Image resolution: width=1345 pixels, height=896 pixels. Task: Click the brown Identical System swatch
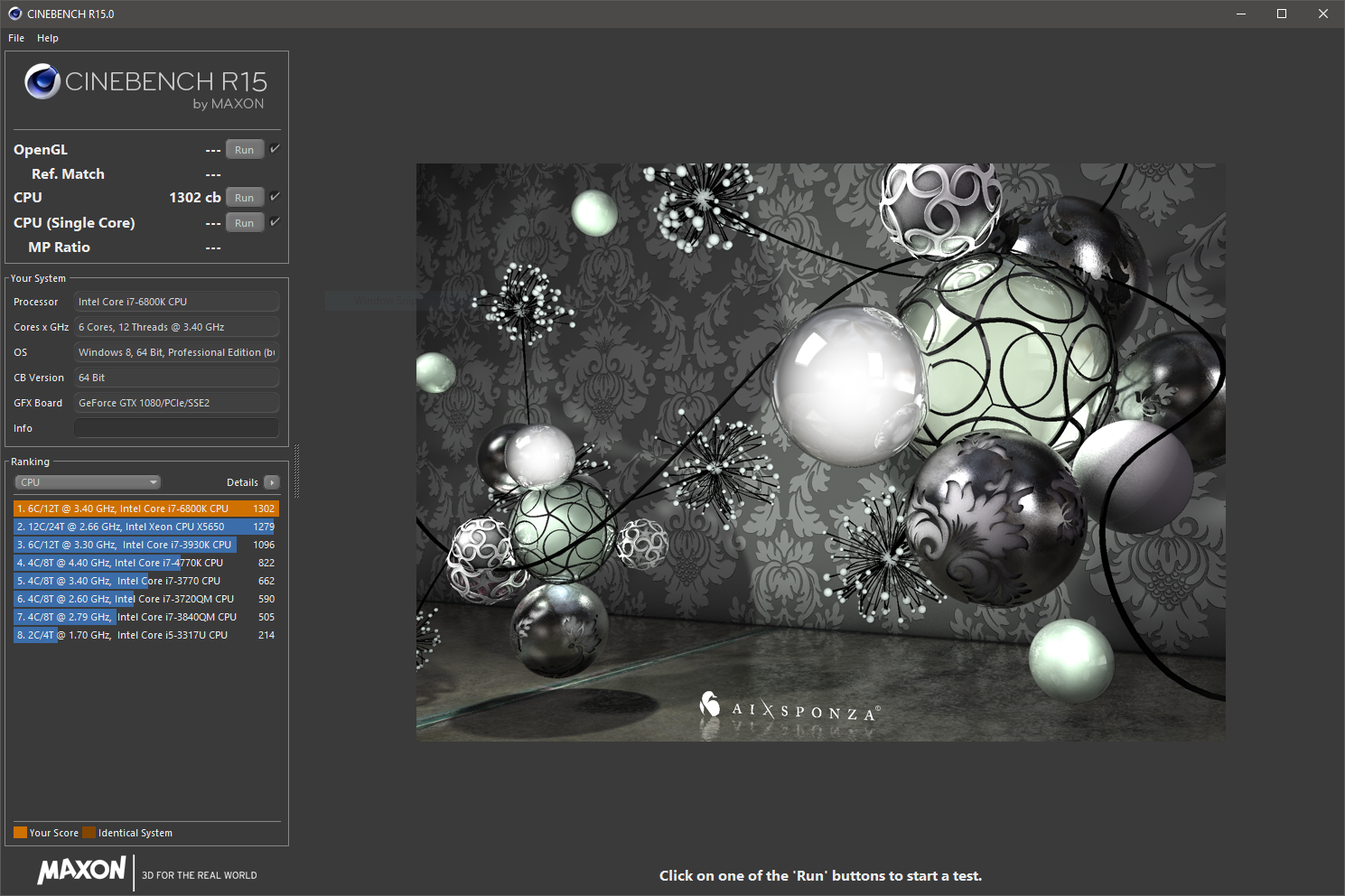(89, 833)
